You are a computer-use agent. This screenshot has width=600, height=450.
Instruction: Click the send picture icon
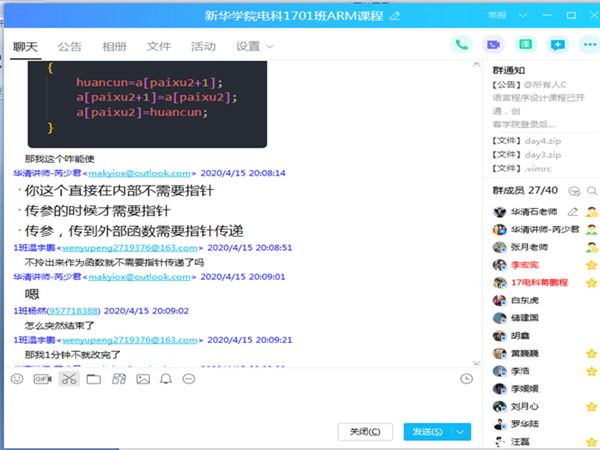pos(143,379)
